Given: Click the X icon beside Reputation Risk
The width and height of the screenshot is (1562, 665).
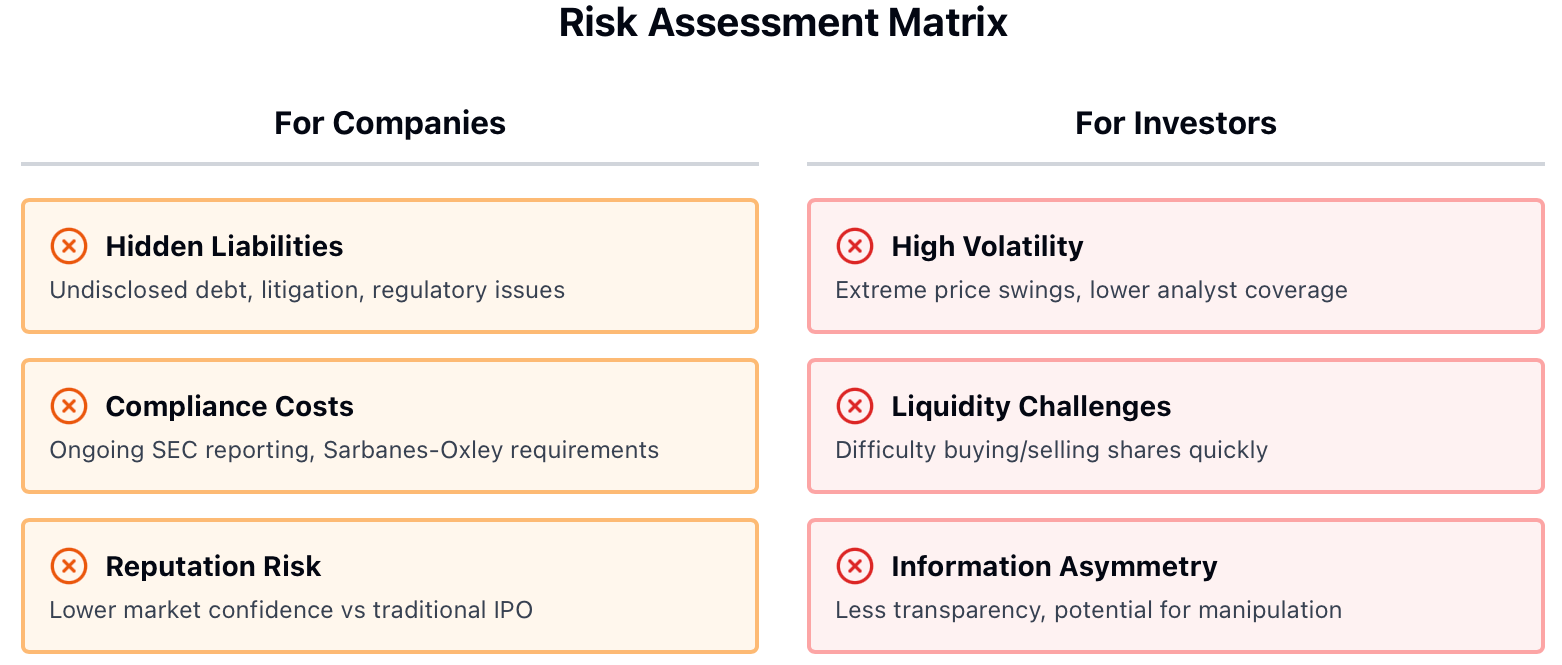Looking at the screenshot, I should (68, 566).
